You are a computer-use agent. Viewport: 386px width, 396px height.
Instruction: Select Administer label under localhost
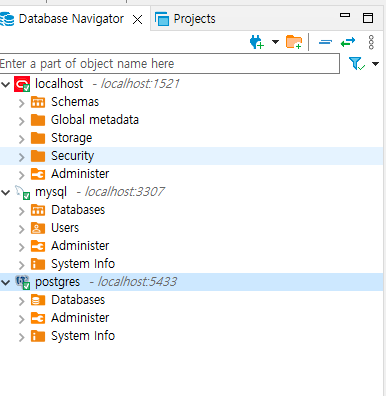(x=80, y=174)
